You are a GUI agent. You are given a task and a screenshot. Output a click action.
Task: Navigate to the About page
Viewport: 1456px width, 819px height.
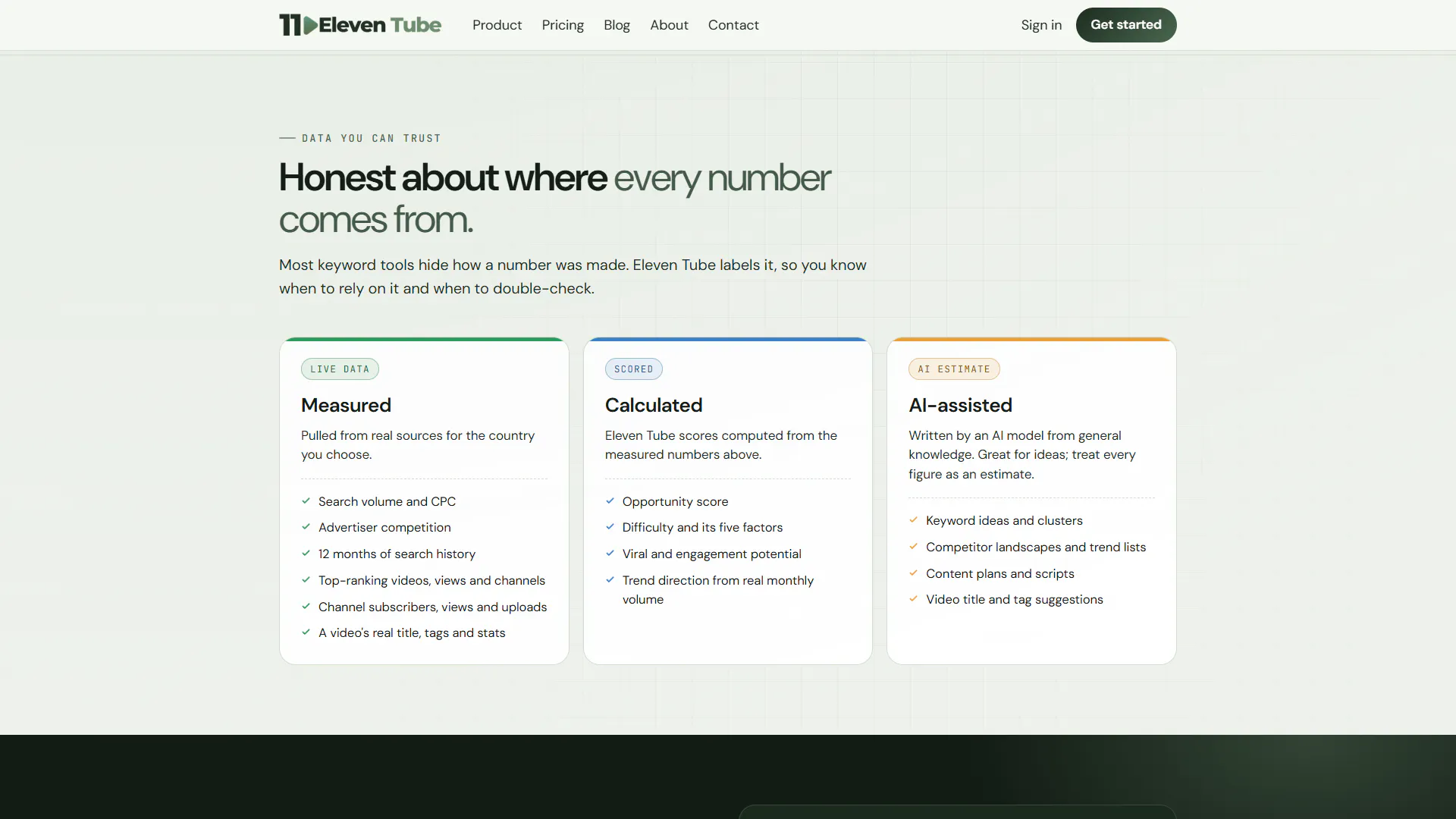(x=669, y=25)
